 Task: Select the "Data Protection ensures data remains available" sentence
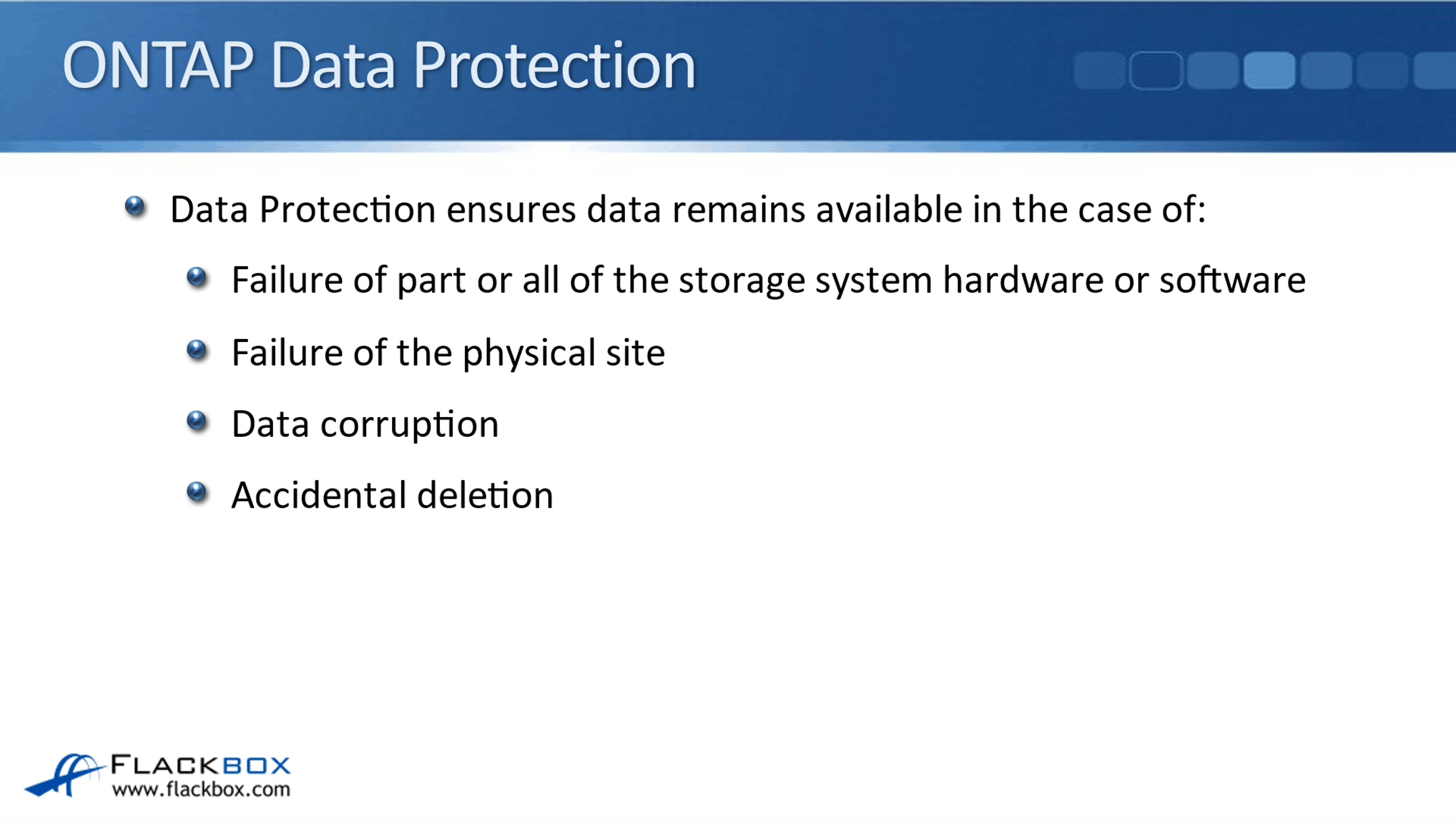(x=687, y=209)
